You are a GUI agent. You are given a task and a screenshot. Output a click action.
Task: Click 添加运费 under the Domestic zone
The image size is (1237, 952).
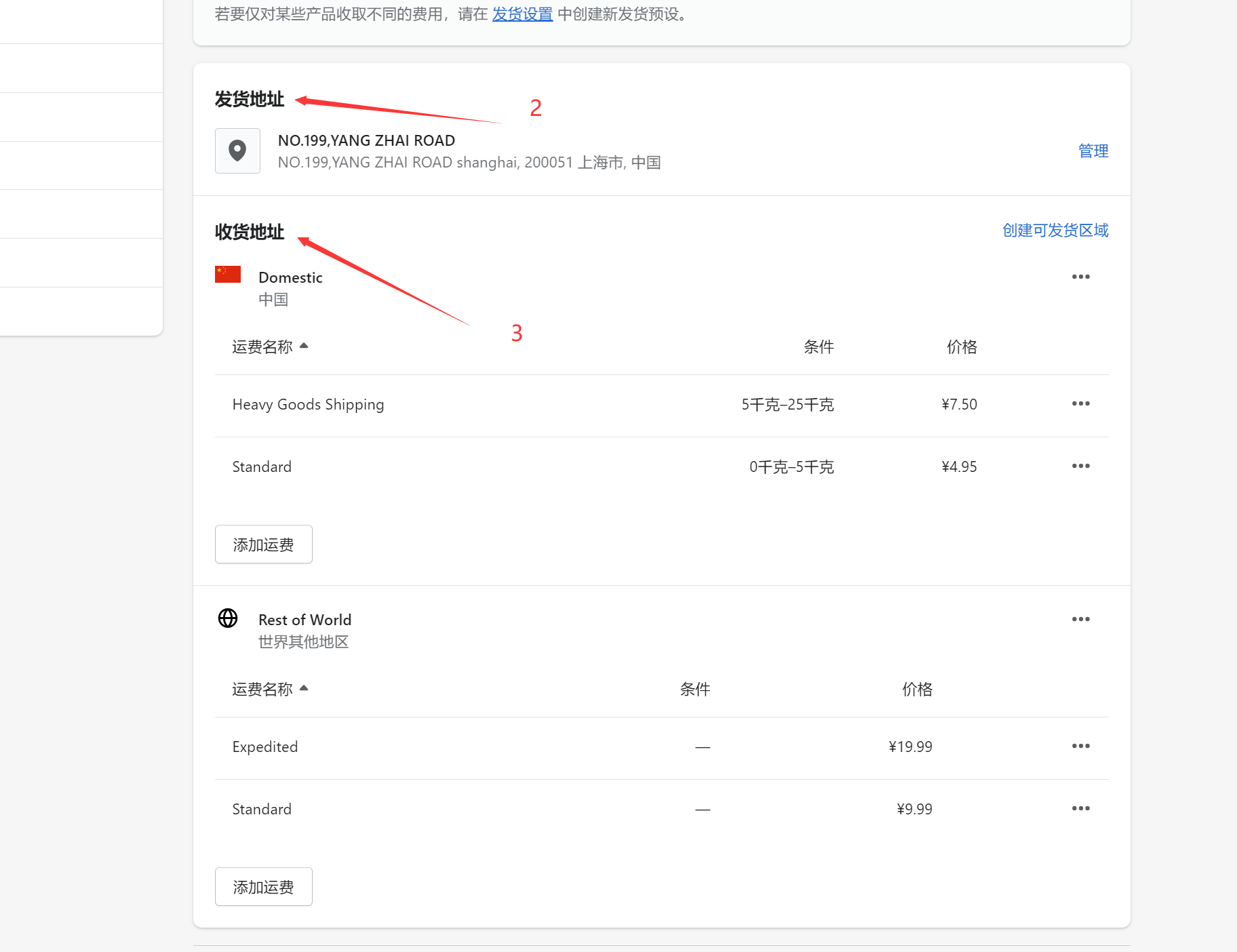click(x=264, y=544)
